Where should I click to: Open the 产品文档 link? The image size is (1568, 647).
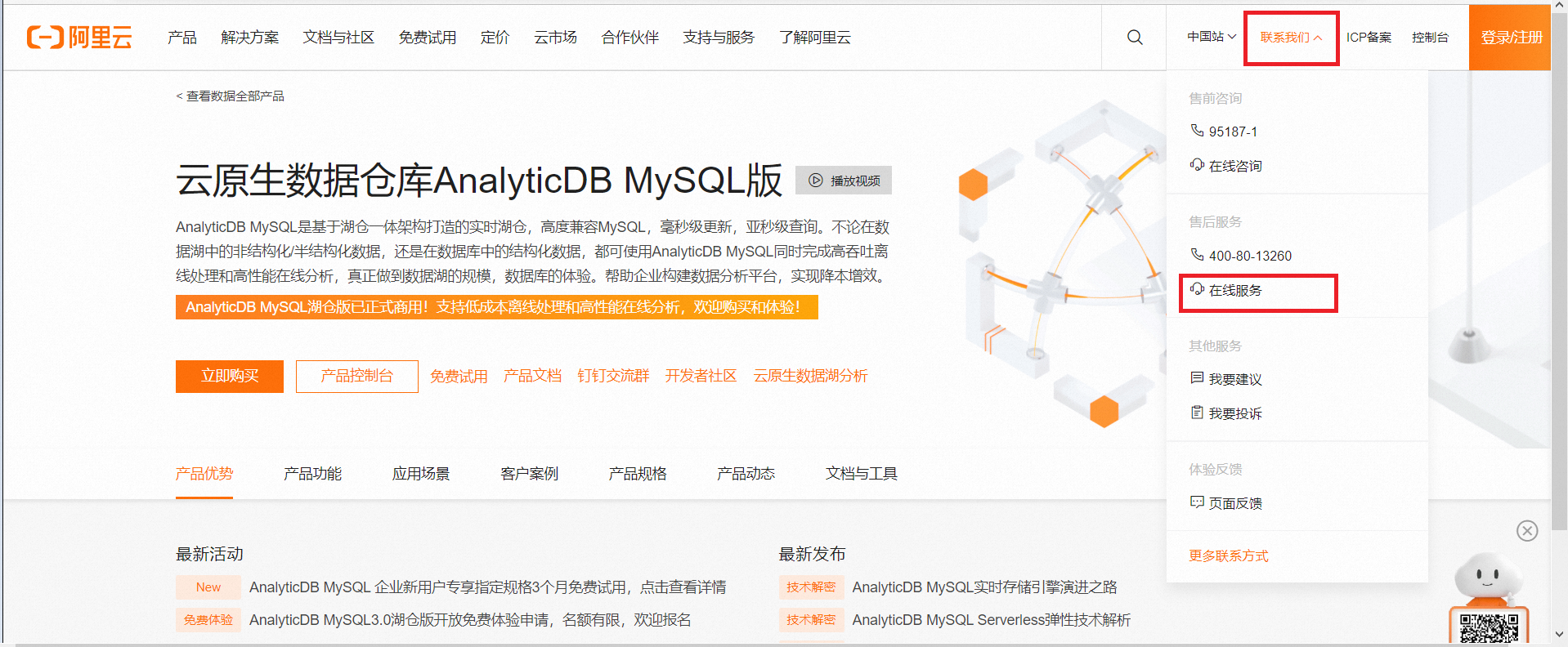(532, 376)
